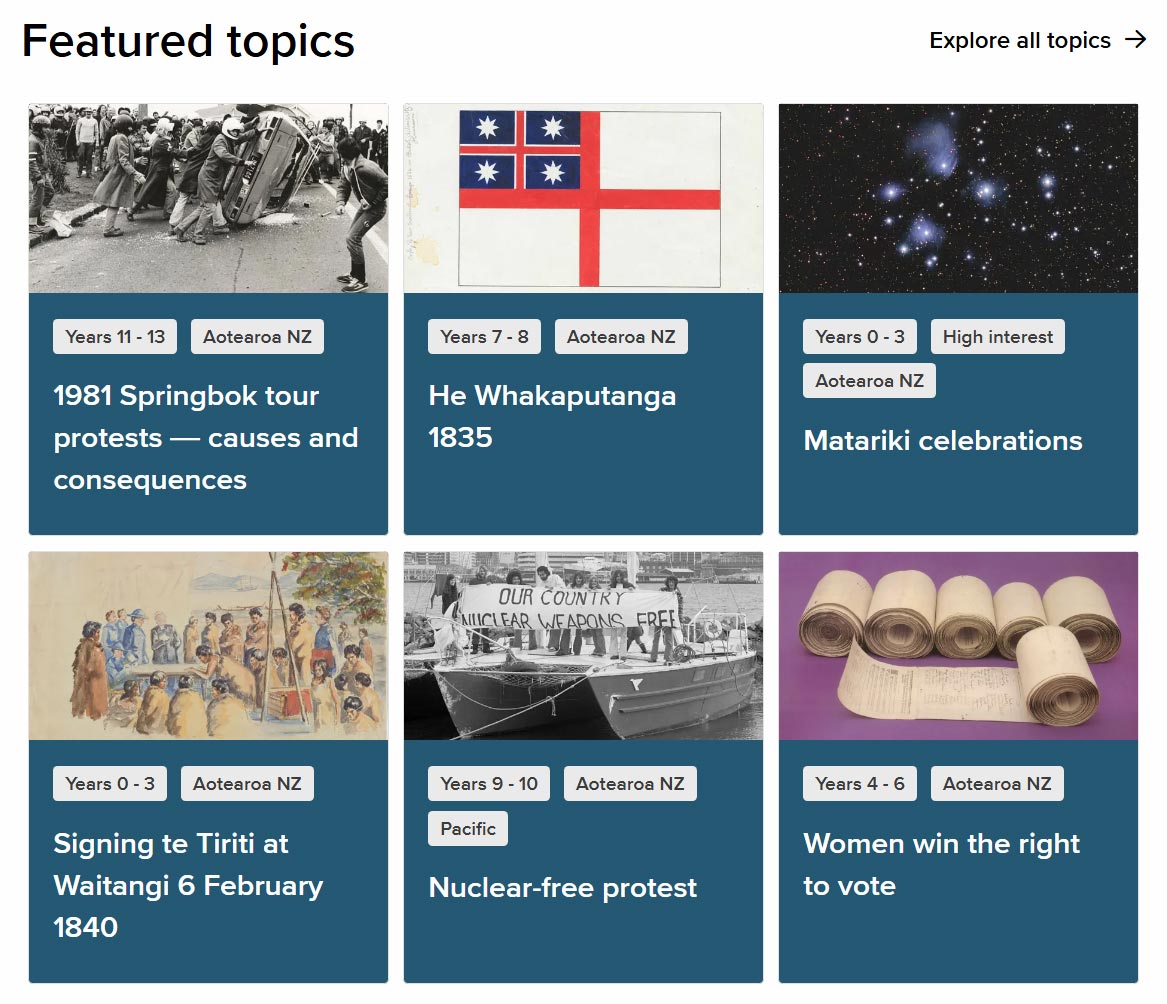
Task: Open the Springbok tour protest photo
Action: click(208, 198)
